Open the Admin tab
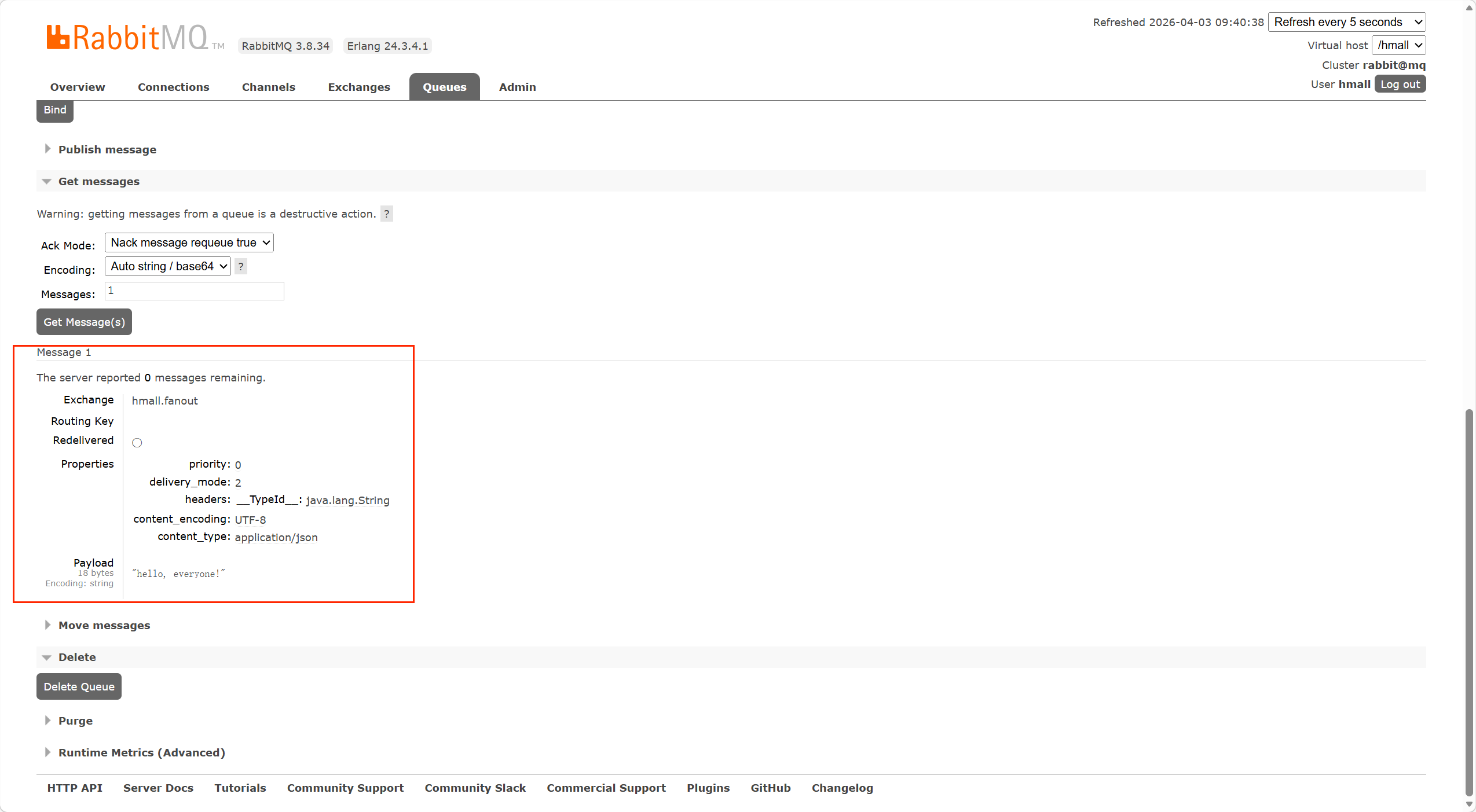The width and height of the screenshot is (1476, 812). pyautogui.click(x=517, y=87)
